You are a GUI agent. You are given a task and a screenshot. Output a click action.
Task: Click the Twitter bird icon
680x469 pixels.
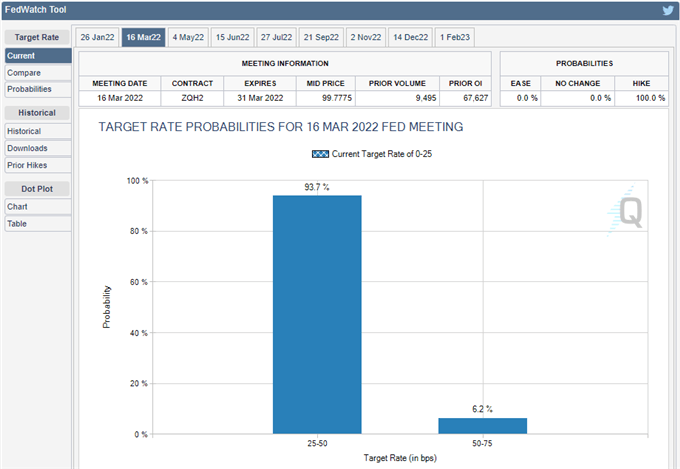point(668,10)
